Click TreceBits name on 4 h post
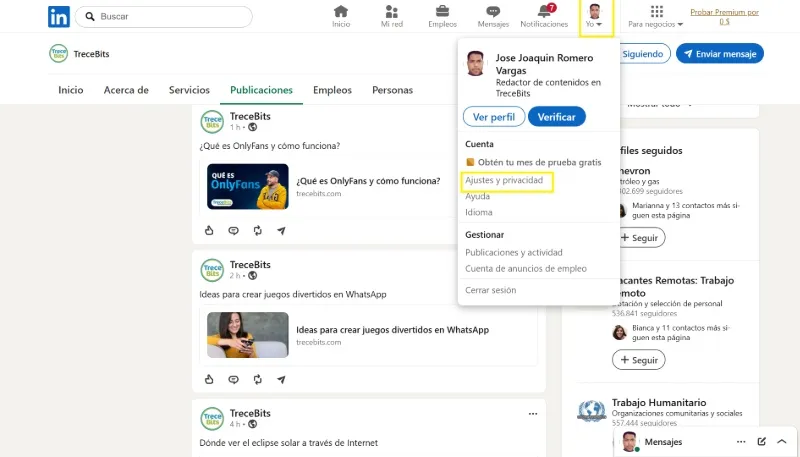The width and height of the screenshot is (800, 457). pyautogui.click(x=250, y=413)
